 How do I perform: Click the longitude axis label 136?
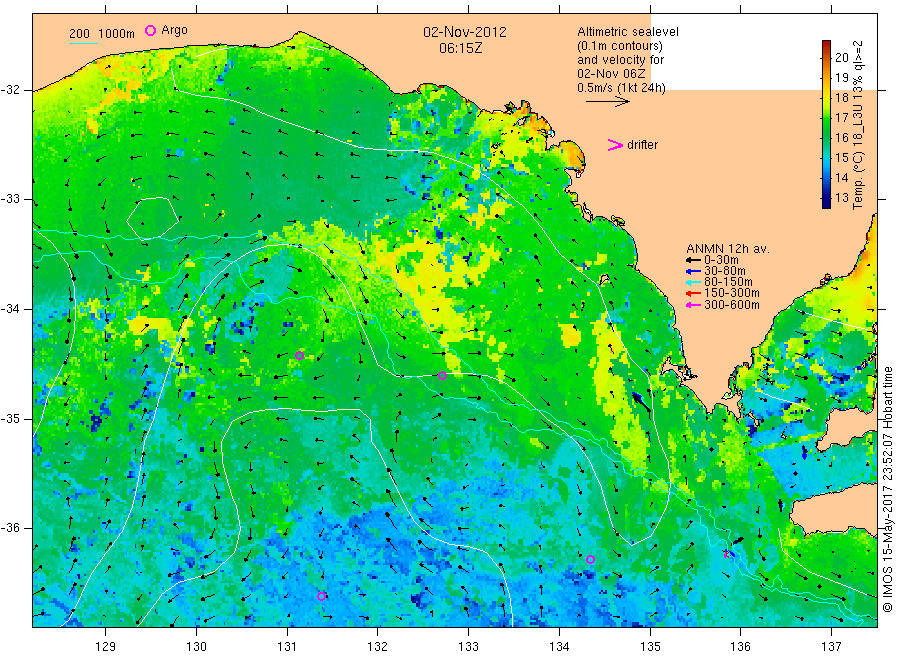tap(740, 647)
